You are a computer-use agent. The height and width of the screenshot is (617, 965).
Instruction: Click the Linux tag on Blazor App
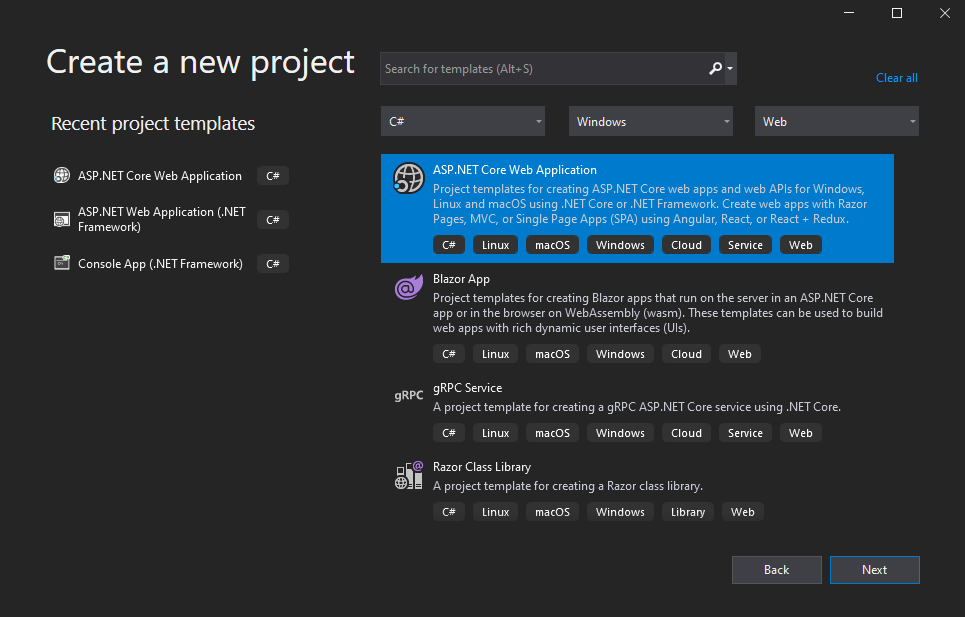tap(495, 354)
